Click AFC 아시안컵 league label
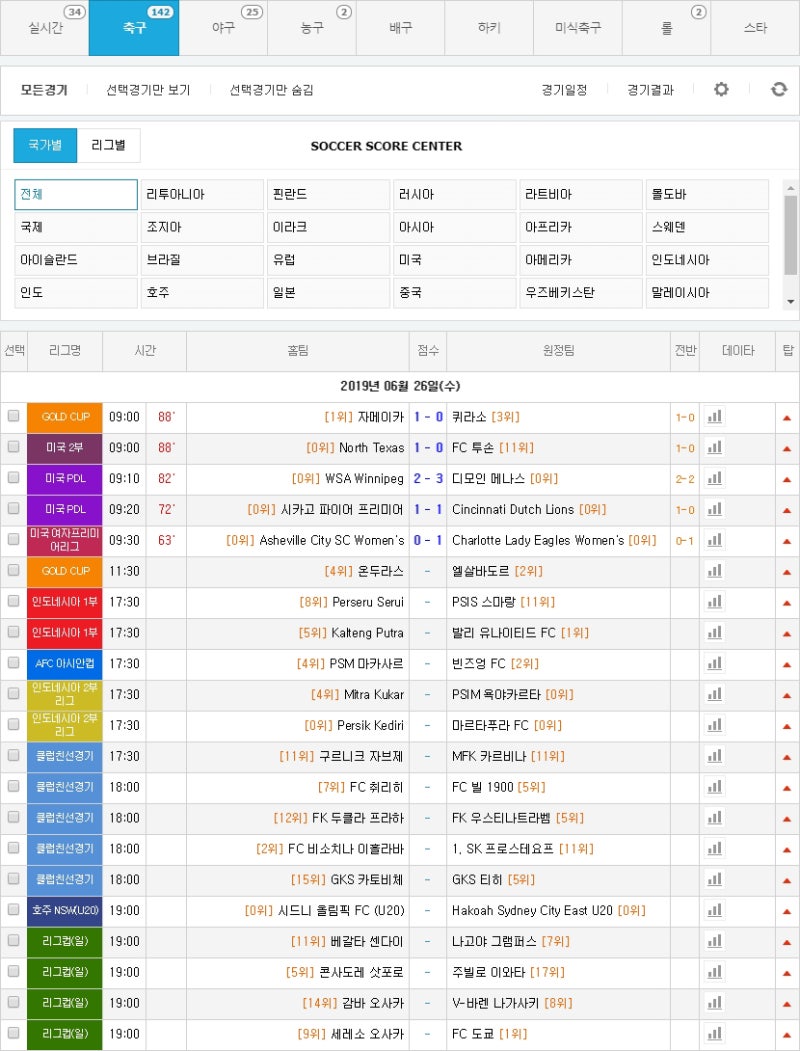Image resolution: width=800 pixels, height=1051 pixels. pyautogui.click(x=65, y=664)
